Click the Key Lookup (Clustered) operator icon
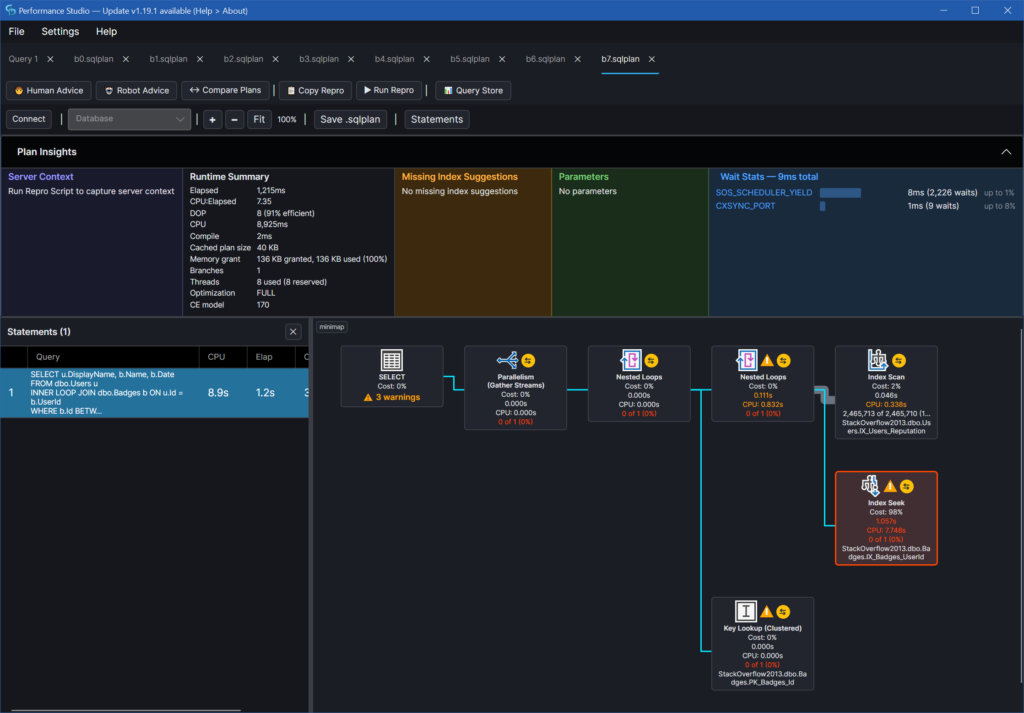The width and height of the screenshot is (1024, 713). point(745,611)
